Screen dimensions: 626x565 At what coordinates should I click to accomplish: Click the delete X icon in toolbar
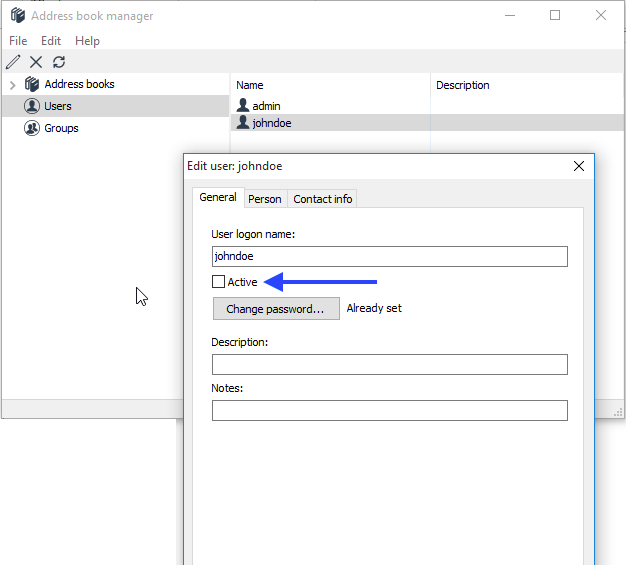(36, 62)
